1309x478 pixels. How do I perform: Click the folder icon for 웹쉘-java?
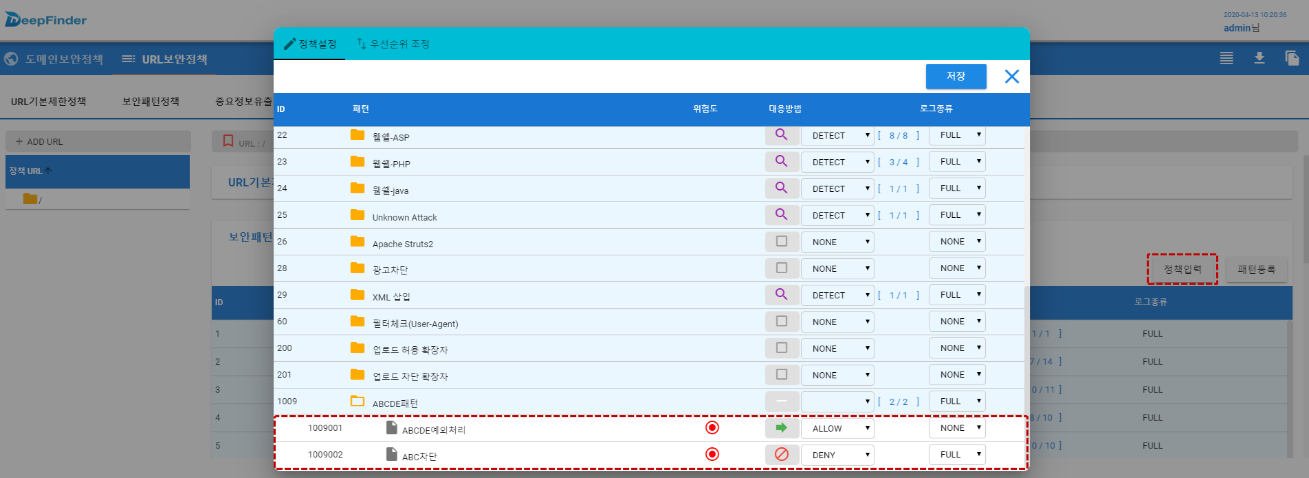[x=357, y=188]
